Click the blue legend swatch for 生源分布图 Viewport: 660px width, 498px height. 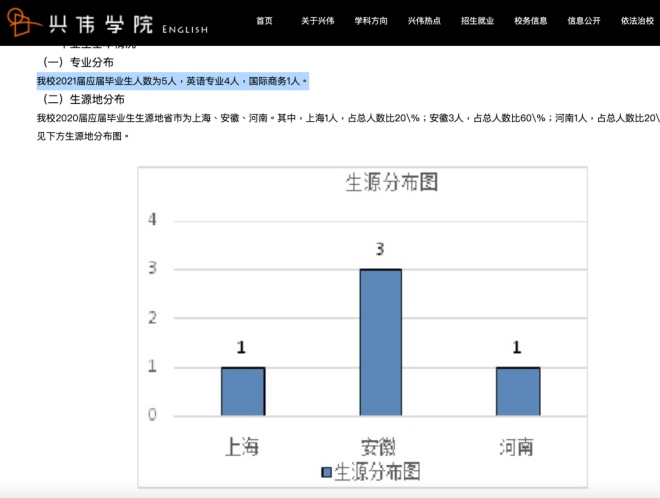pos(326,472)
